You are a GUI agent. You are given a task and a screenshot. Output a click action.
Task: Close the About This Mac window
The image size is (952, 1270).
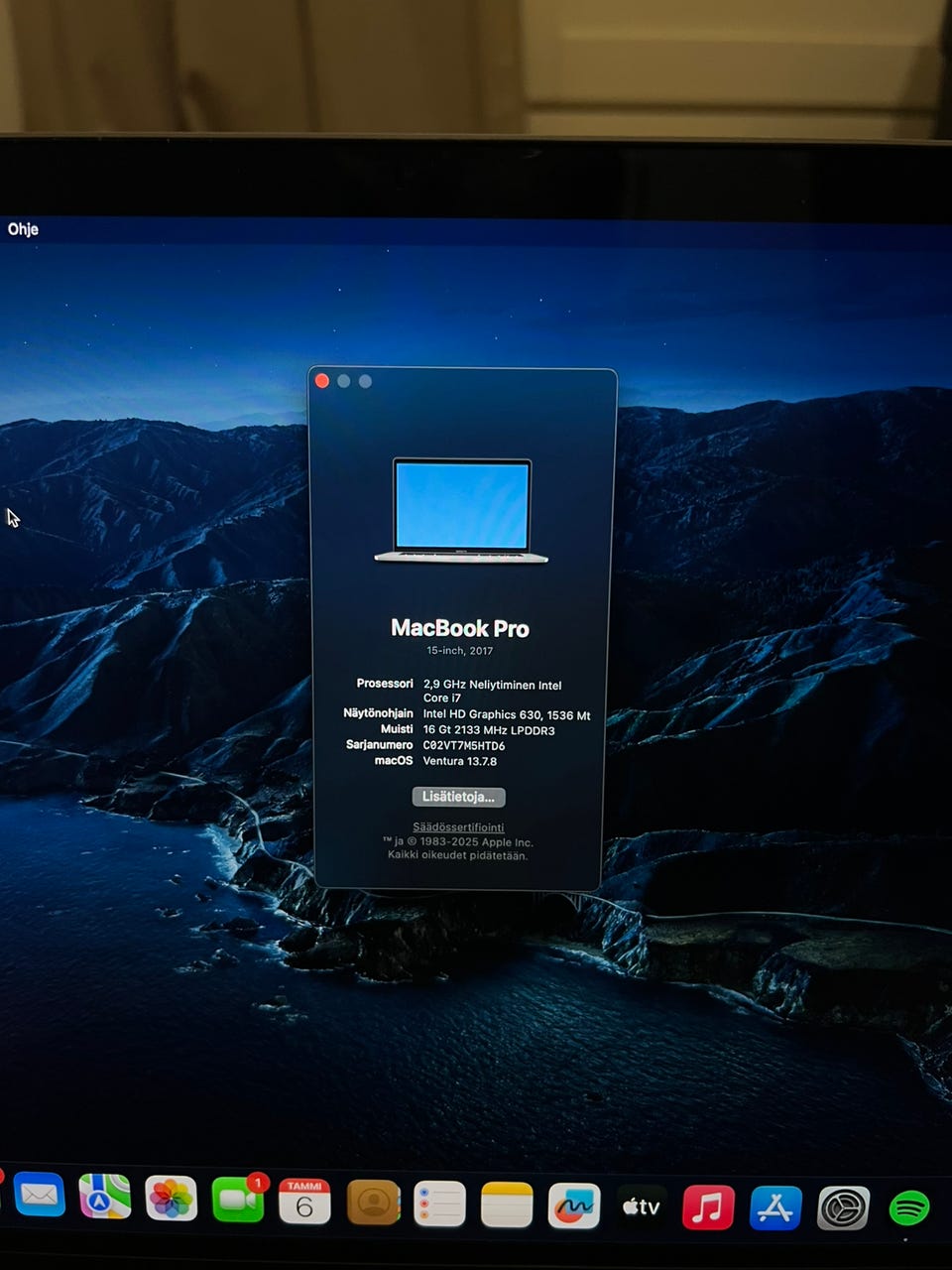coord(322,381)
